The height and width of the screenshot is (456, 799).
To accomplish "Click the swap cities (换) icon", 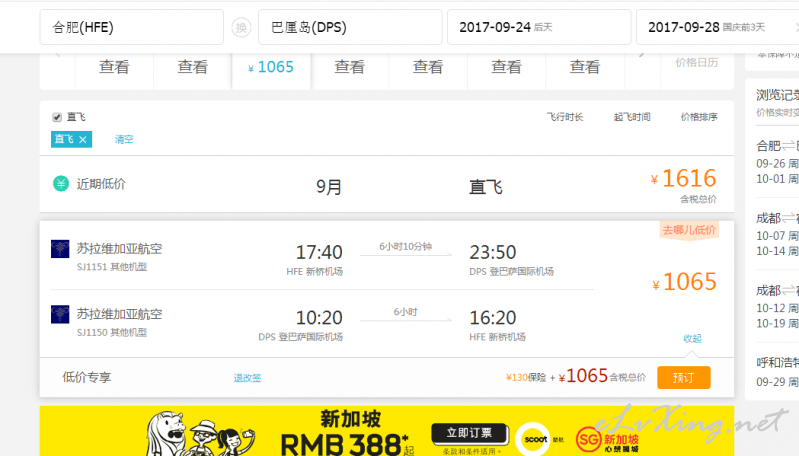I will coord(241,27).
